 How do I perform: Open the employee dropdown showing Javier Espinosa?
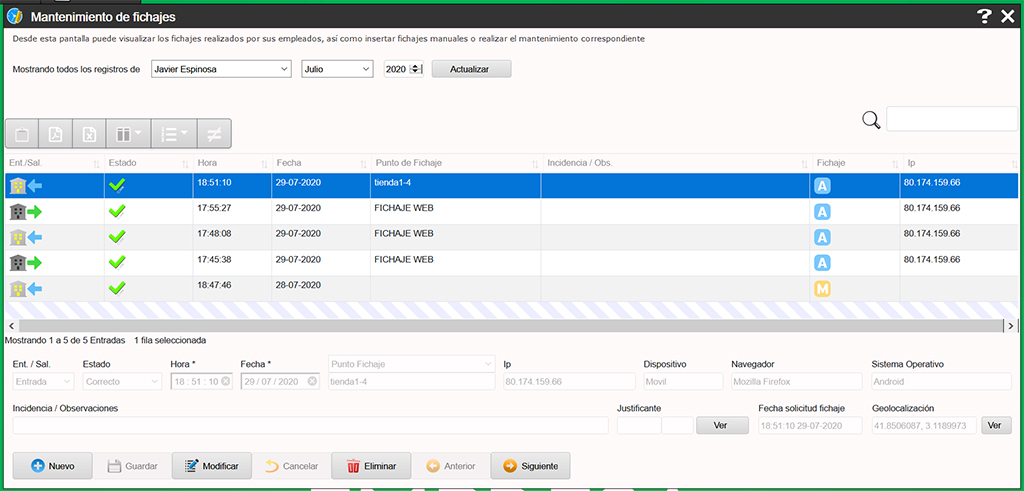click(x=220, y=69)
